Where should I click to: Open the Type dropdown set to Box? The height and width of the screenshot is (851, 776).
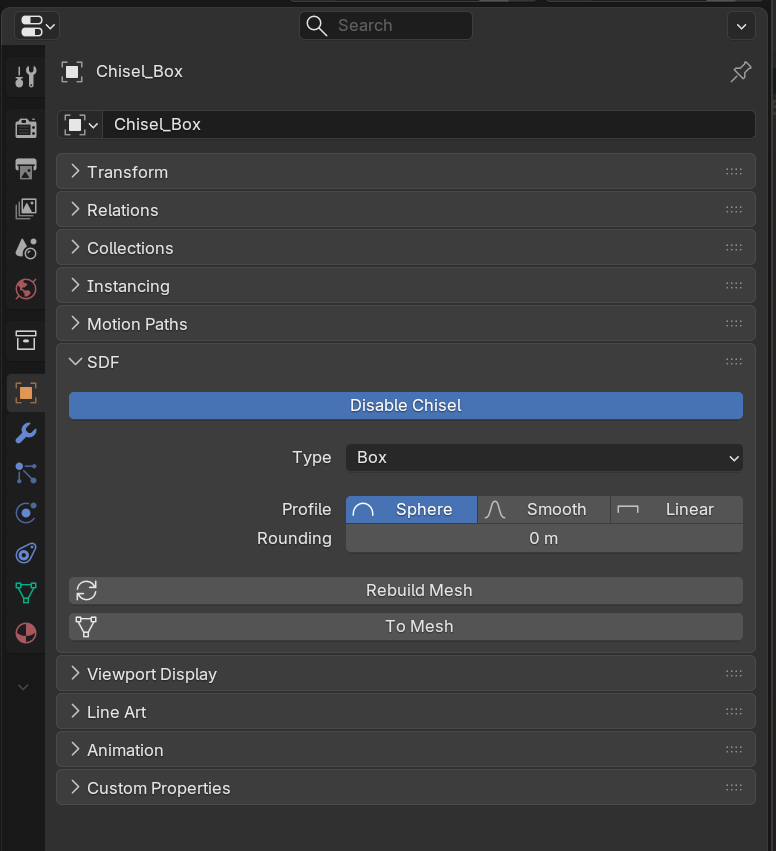[544, 457]
